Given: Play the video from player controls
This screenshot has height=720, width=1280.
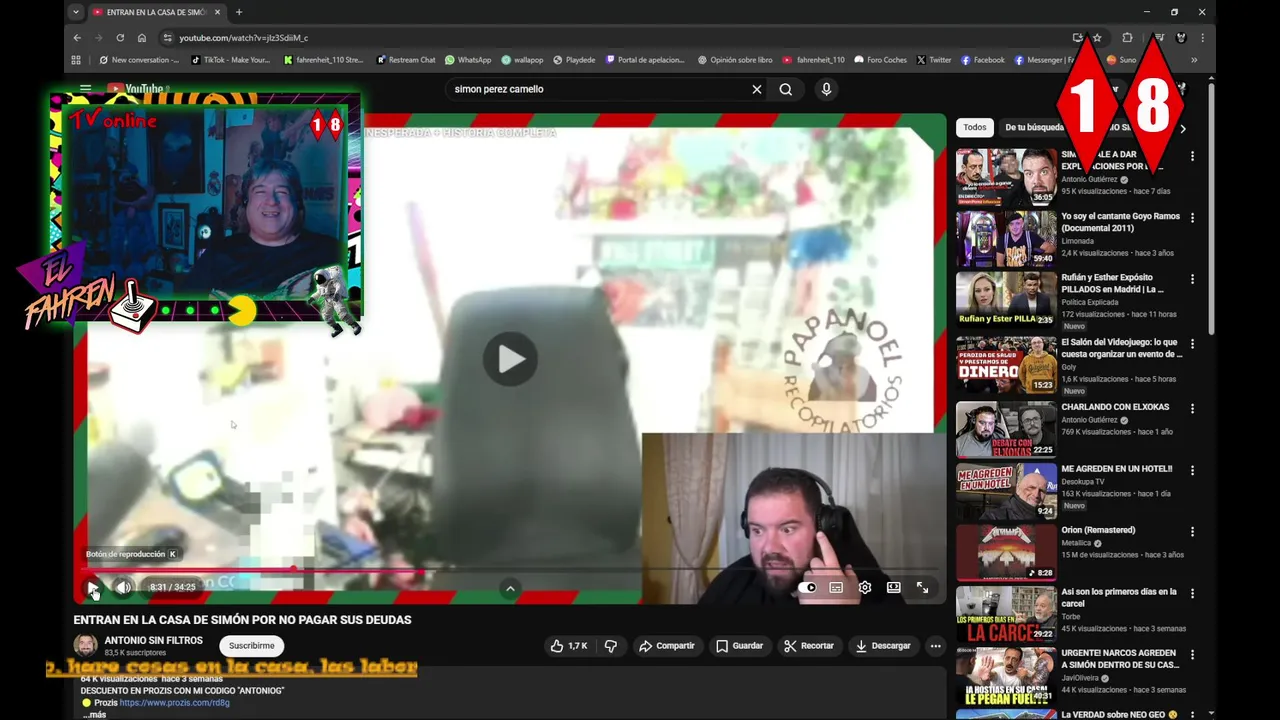Looking at the screenshot, I should point(92,587).
